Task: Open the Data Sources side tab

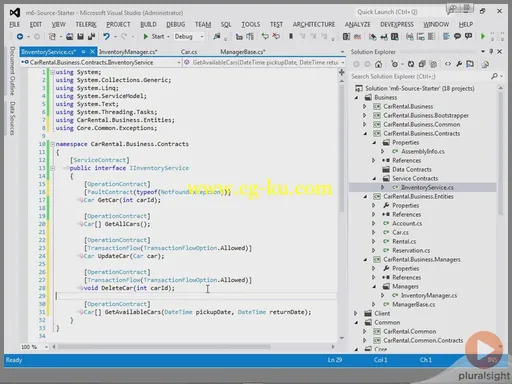Action: click(12, 118)
